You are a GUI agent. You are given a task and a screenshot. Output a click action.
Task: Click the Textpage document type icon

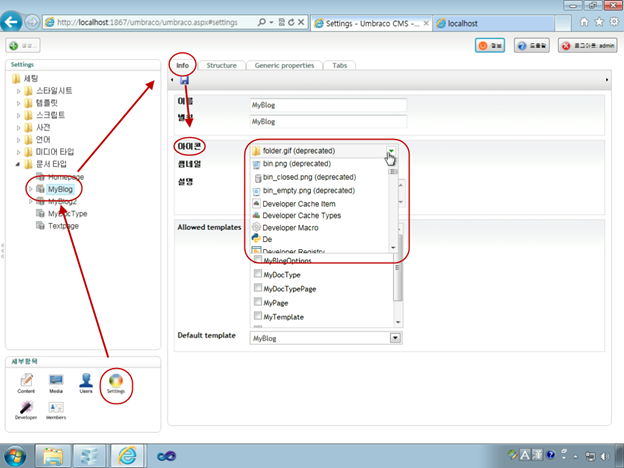(x=40, y=226)
